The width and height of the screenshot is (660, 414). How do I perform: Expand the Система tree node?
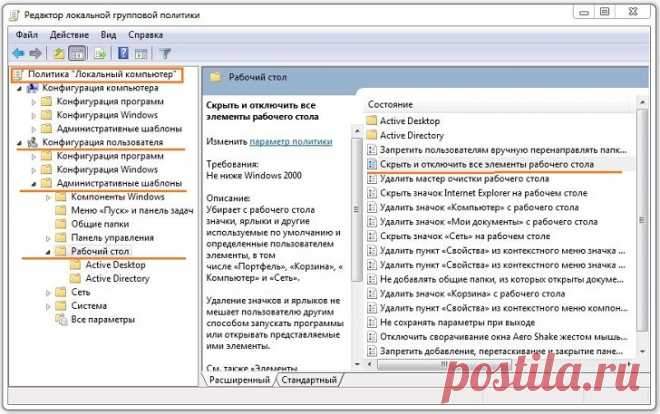tap(48, 306)
